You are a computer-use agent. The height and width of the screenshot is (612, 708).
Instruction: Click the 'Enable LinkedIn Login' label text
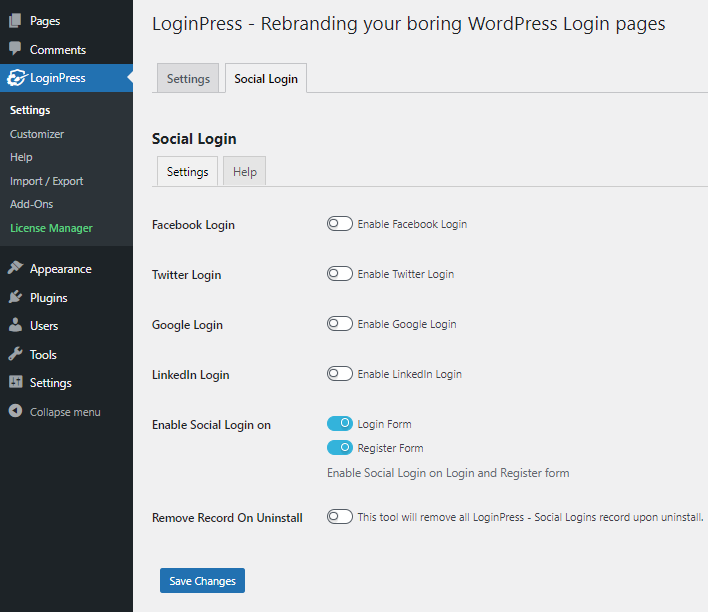coord(410,374)
